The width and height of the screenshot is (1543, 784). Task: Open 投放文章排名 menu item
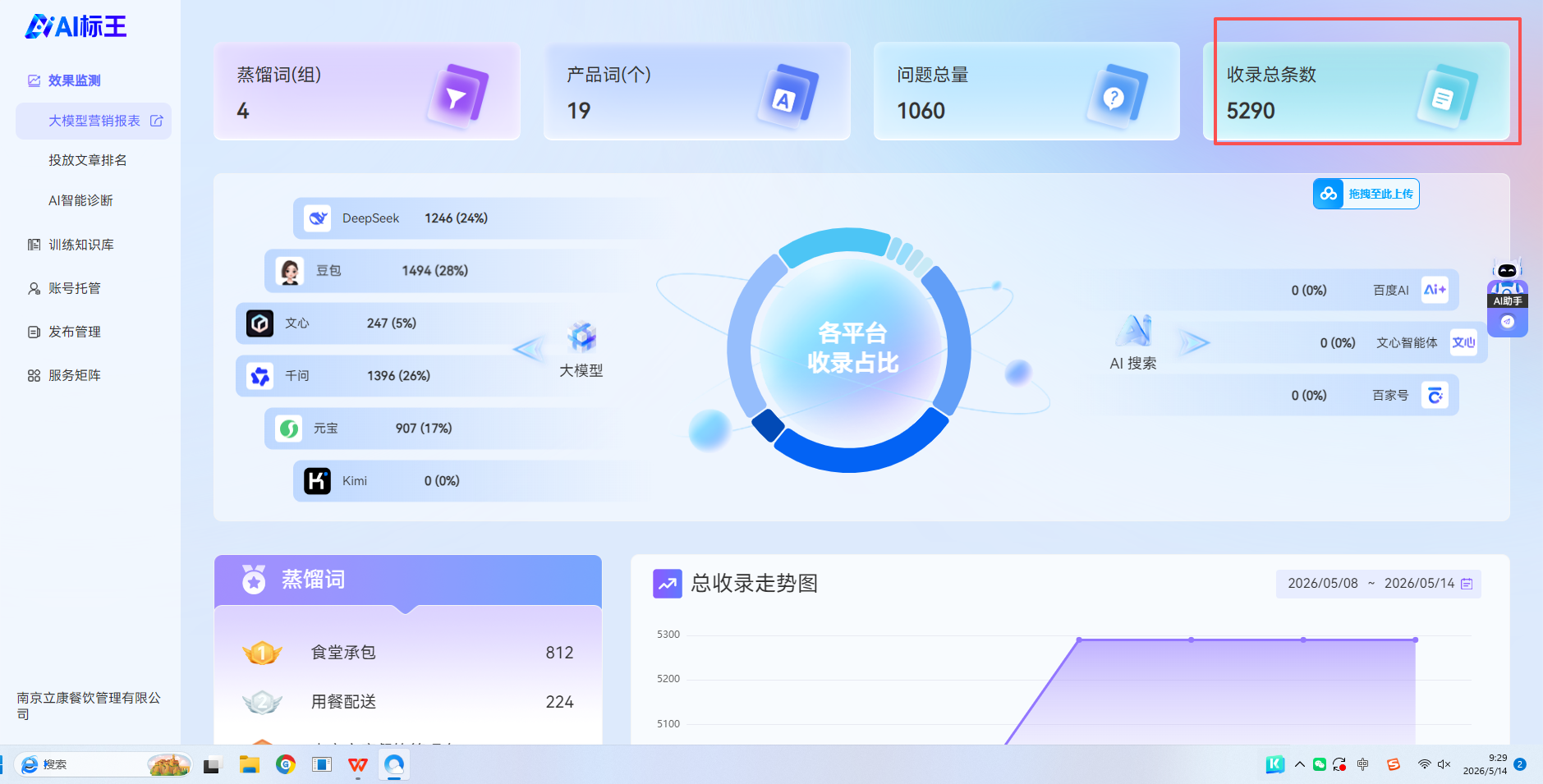pos(88,160)
